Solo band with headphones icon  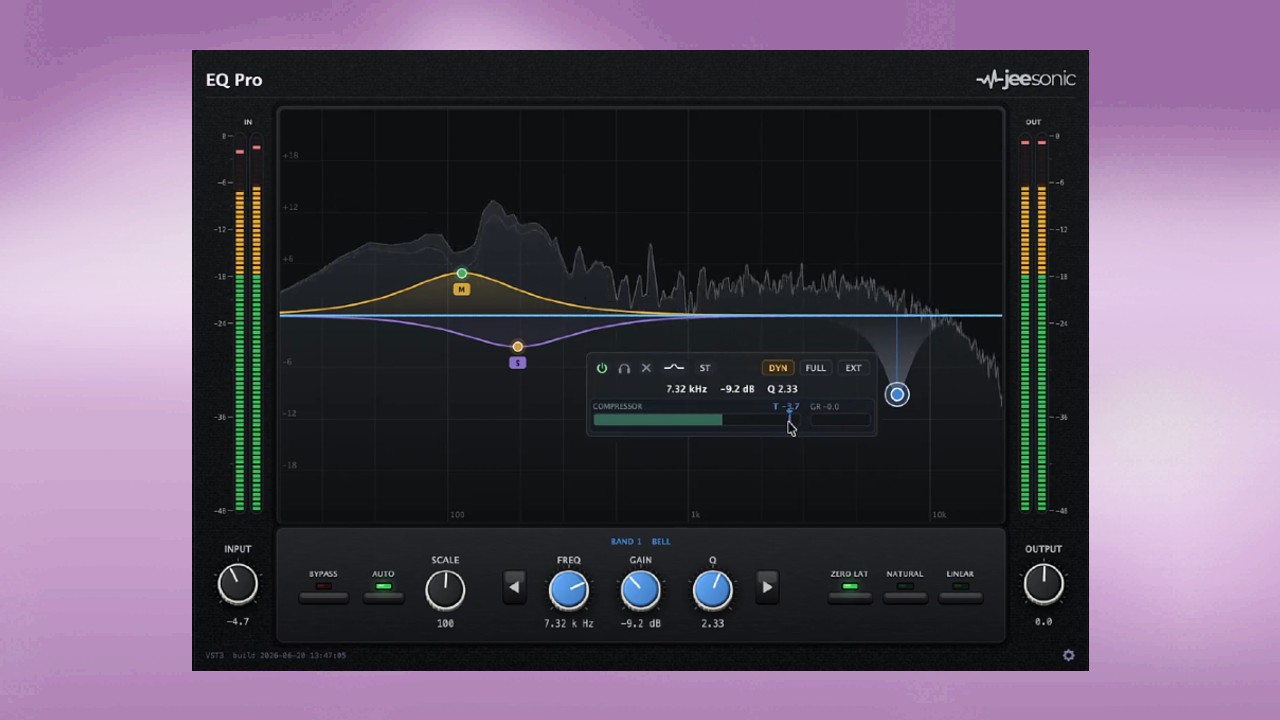624,368
